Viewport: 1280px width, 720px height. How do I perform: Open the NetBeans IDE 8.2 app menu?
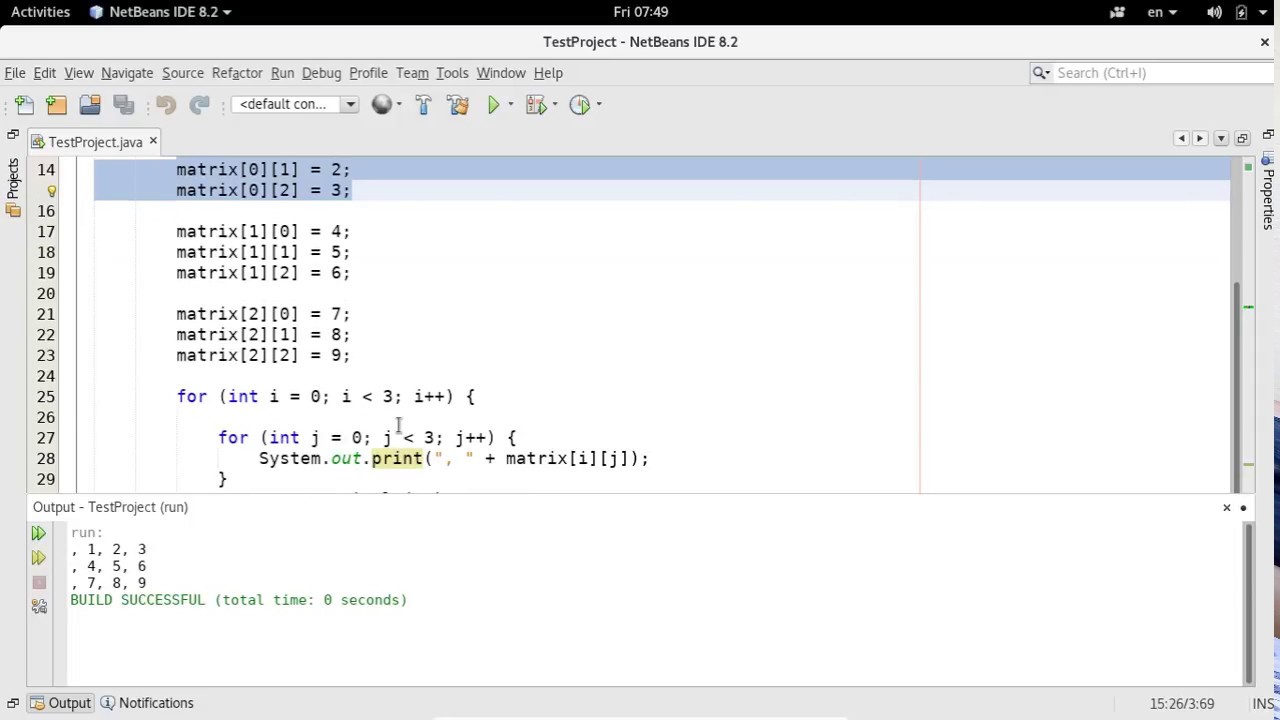pyautogui.click(x=160, y=12)
